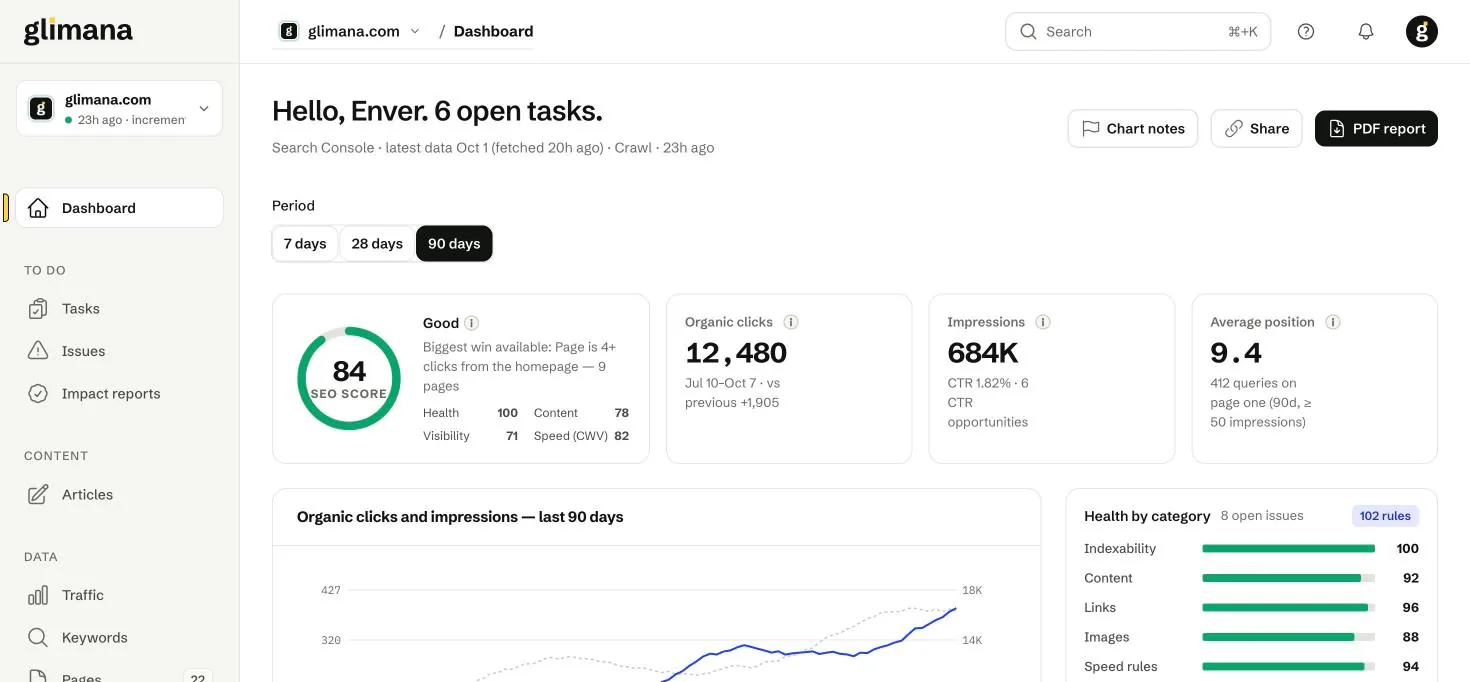The height and width of the screenshot is (682, 1470).
Task: Open user avatar menu
Action: click(x=1422, y=31)
